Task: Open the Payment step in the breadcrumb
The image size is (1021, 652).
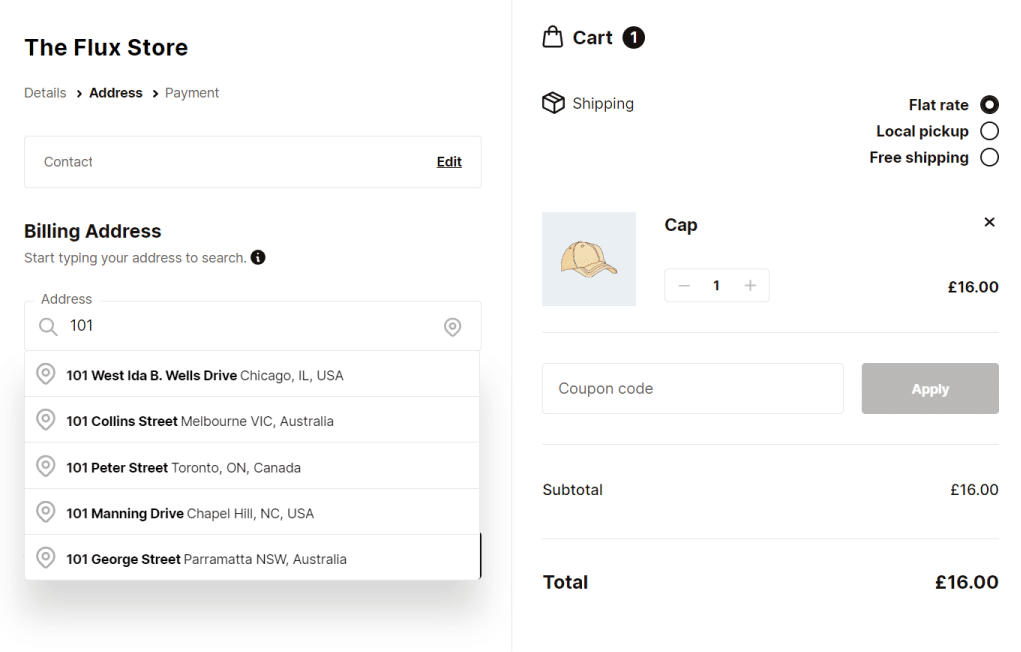Action: (191, 92)
